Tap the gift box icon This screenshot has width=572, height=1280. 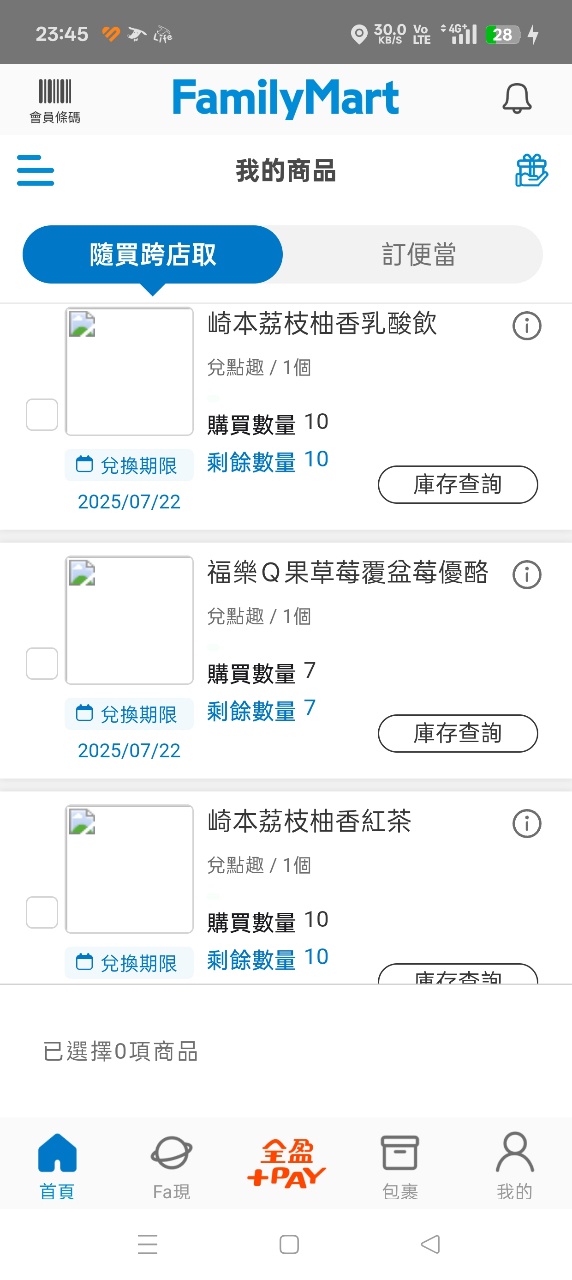coord(532,170)
